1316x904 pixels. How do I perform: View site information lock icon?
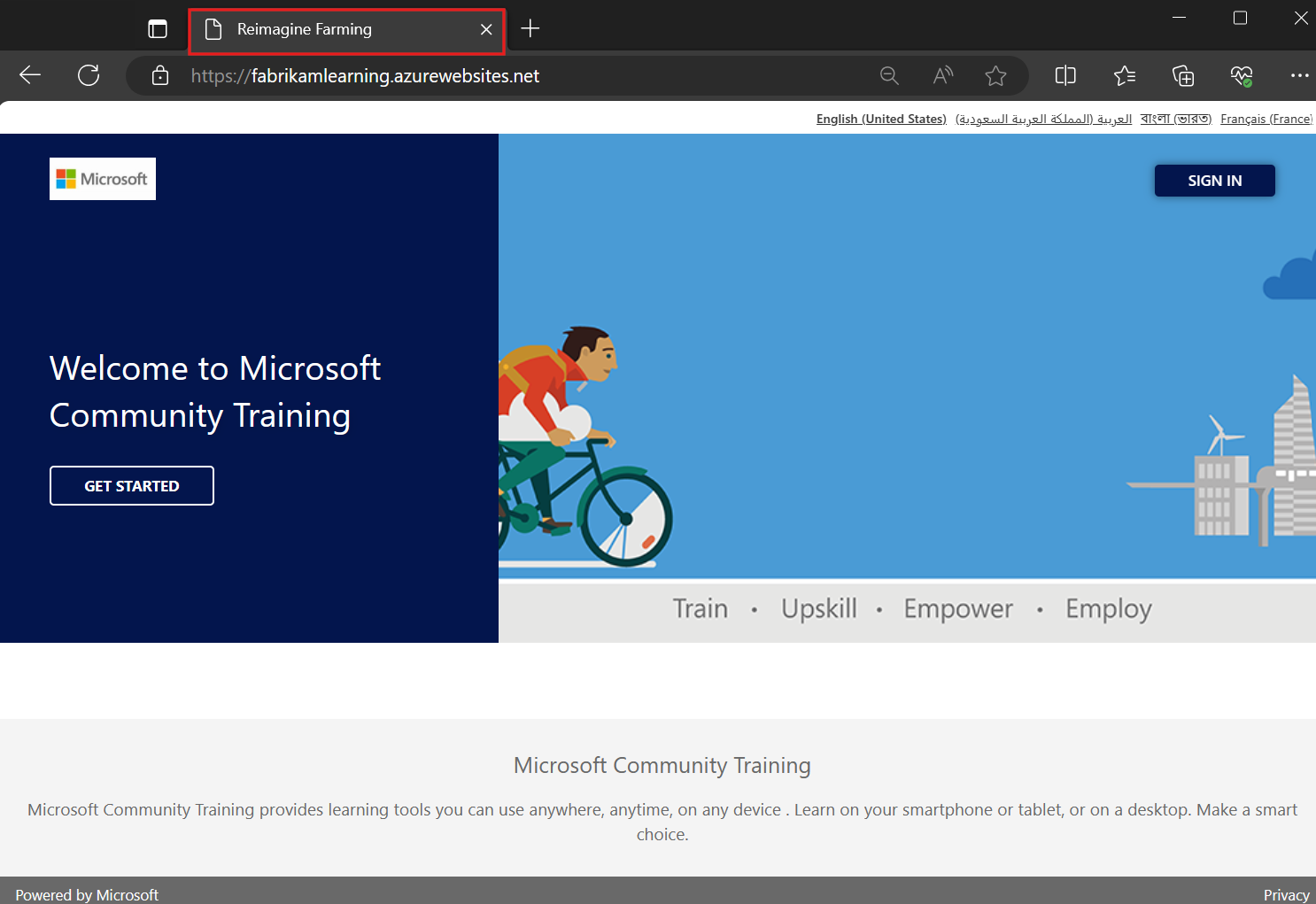160,76
